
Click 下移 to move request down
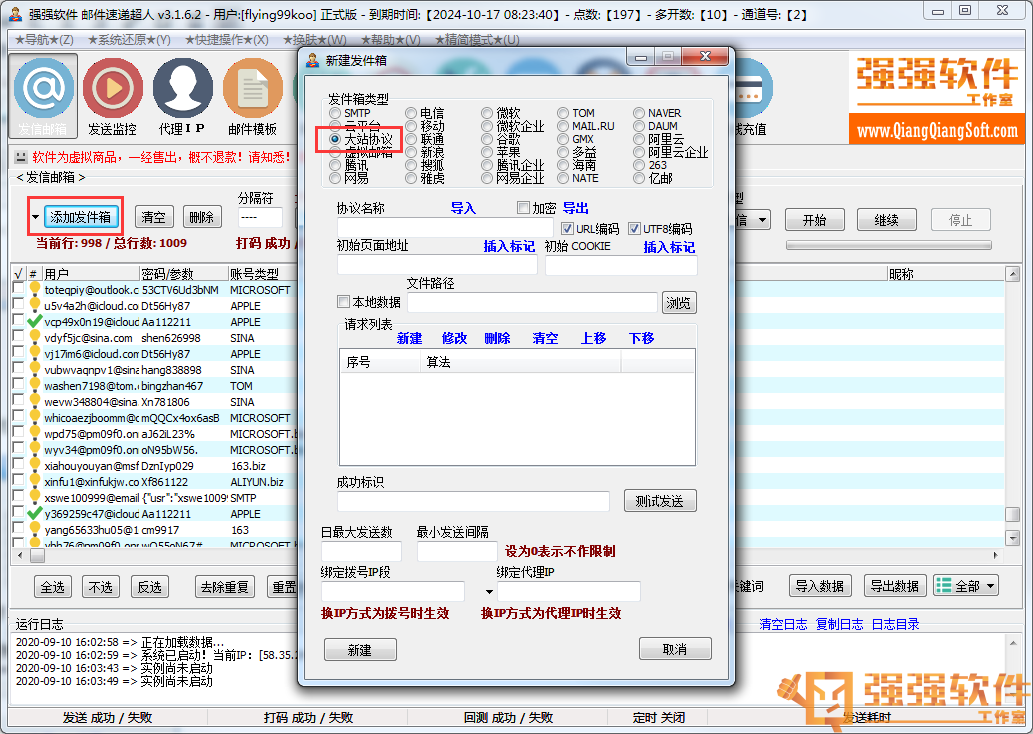pos(641,338)
